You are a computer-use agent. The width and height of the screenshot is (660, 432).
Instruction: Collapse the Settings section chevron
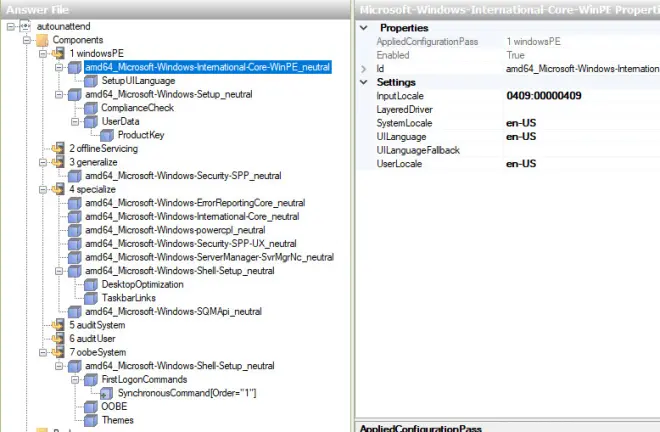pyautogui.click(x=364, y=82)
